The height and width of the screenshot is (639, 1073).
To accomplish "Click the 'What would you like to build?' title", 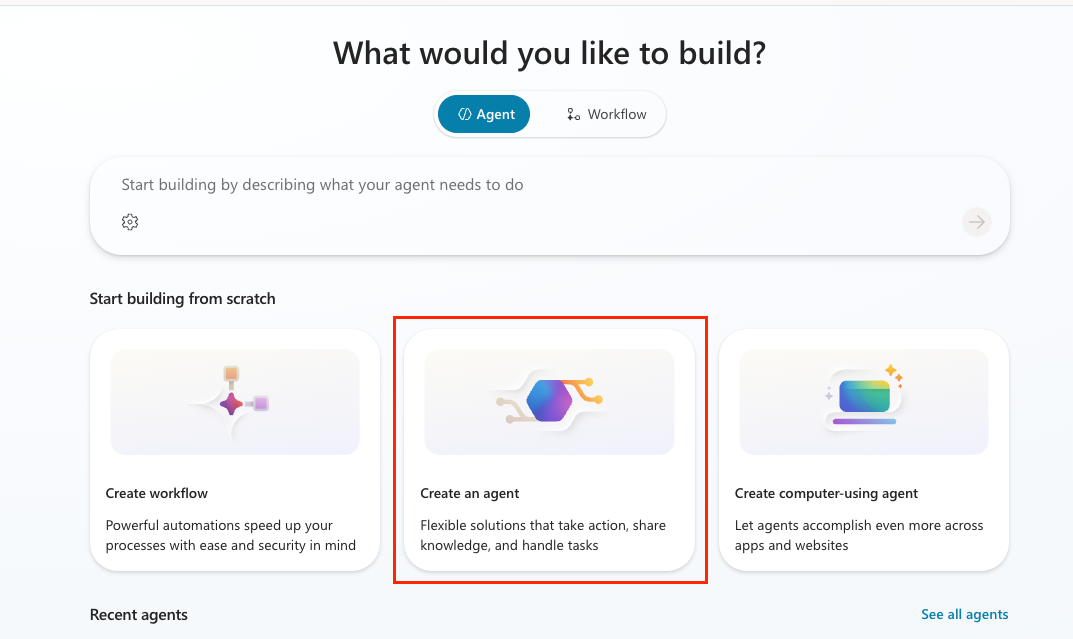I will [549, 53].
